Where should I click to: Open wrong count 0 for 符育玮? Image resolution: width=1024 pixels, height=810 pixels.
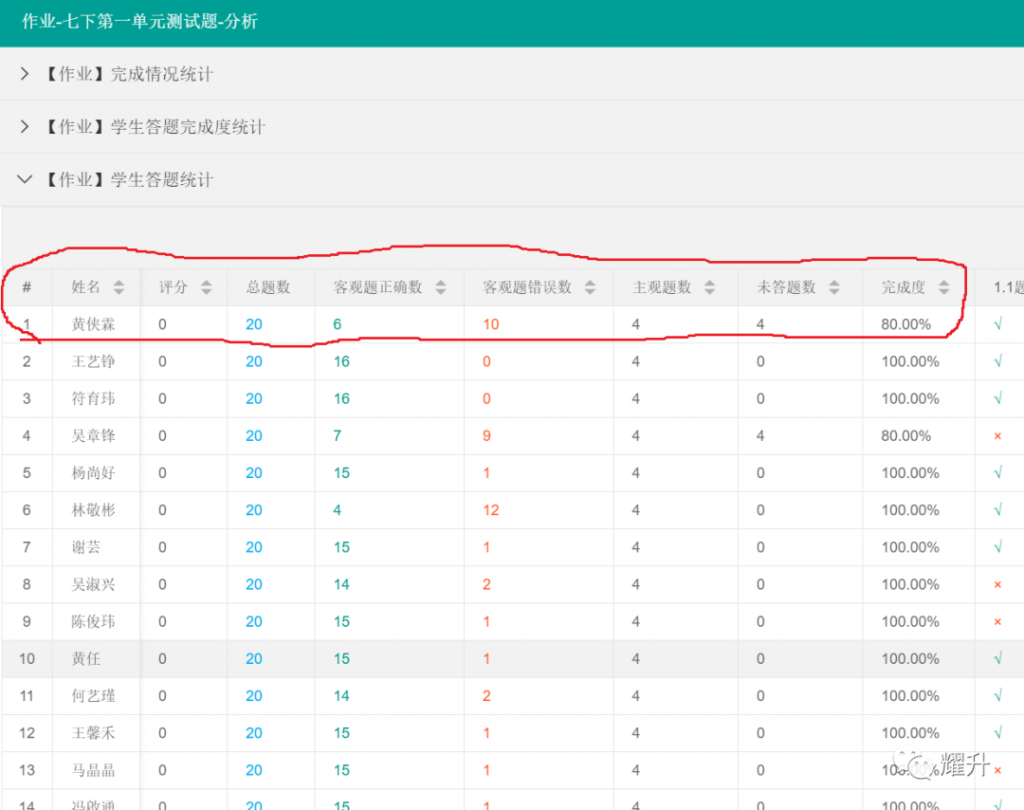click(x=487, y=398)
